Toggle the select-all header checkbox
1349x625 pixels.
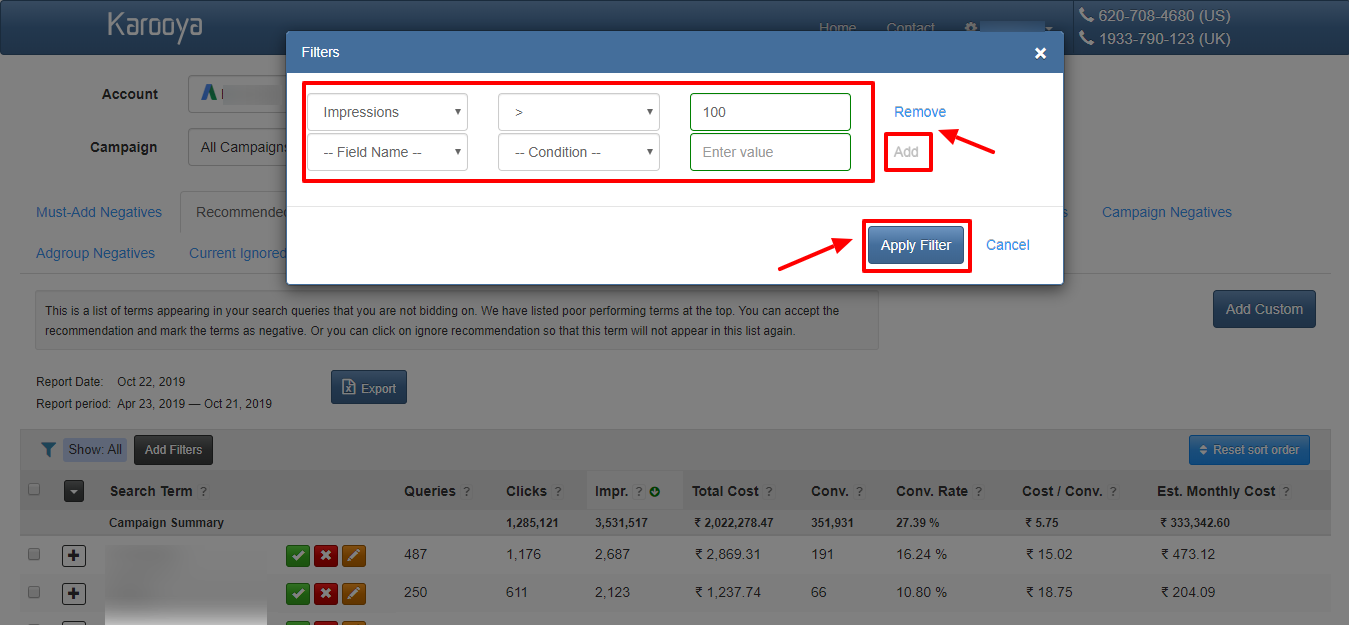34,489
